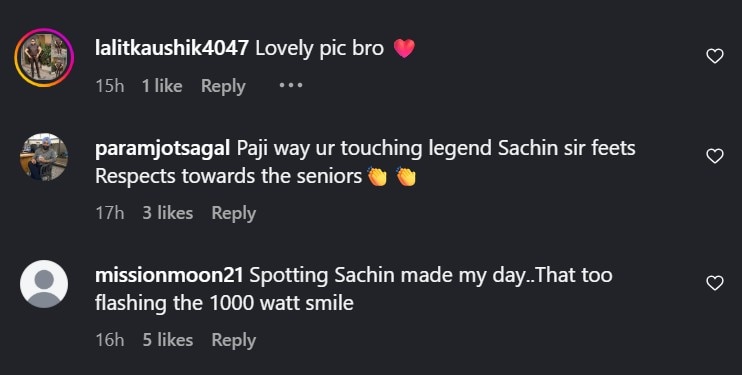Image resolution: width=742 pixels, height=375 pixels.
Task: Click the 15h timestamp
Action: point(110,86)
